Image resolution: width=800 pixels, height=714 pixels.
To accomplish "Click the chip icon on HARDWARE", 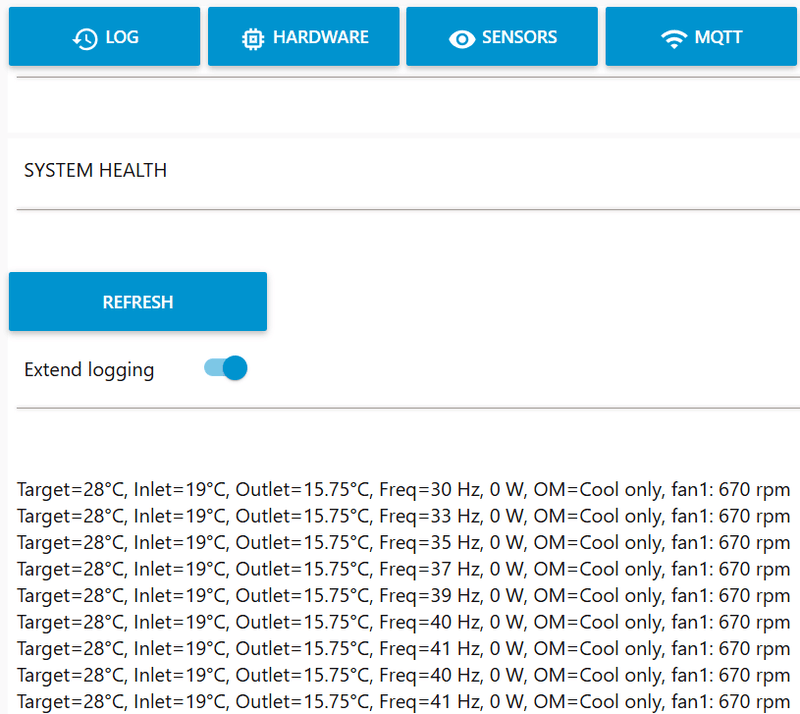I will tap(253, 39).
